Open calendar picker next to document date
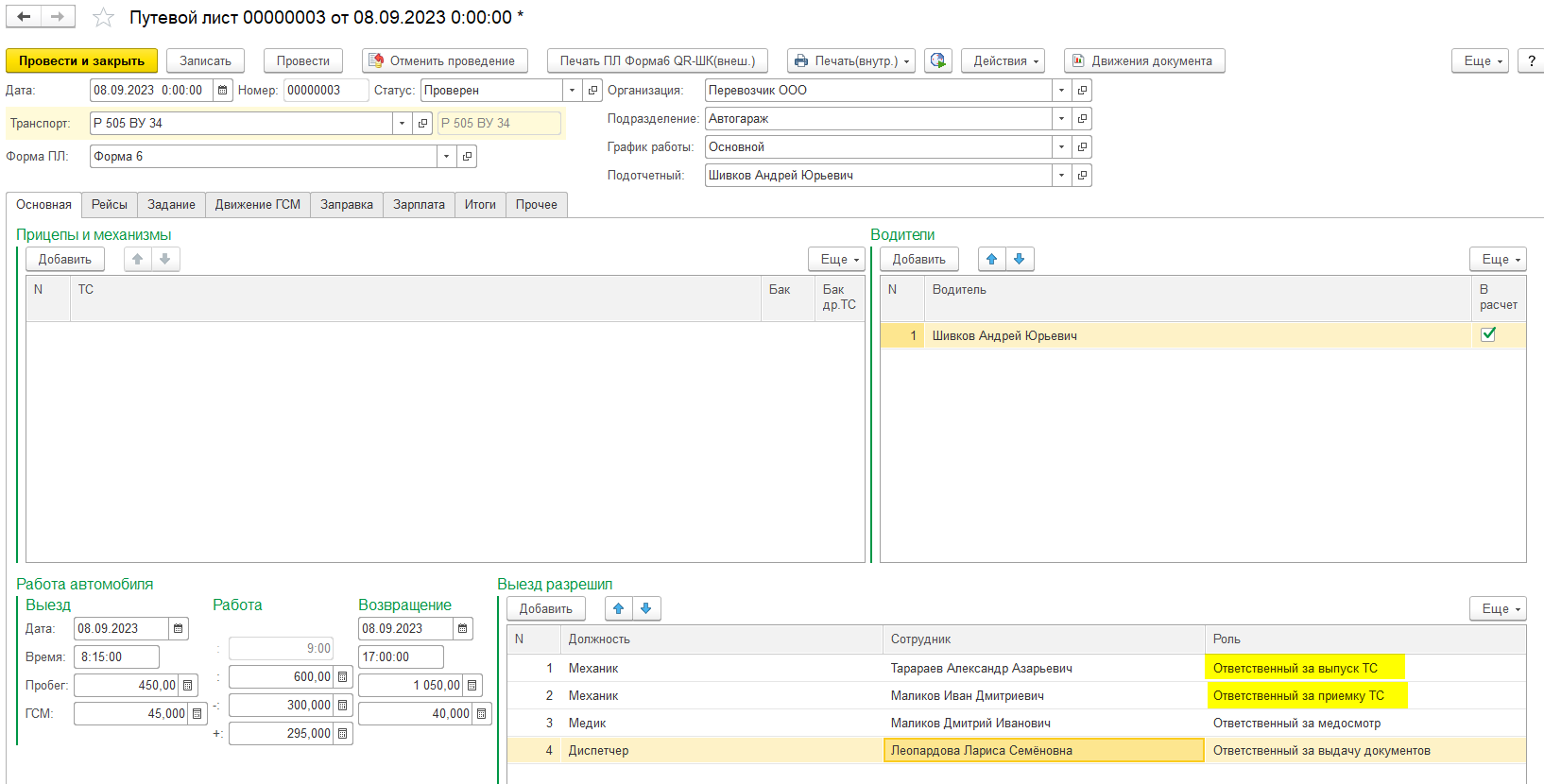Viewport: 1544px width, 784px height. pos(222,91)
